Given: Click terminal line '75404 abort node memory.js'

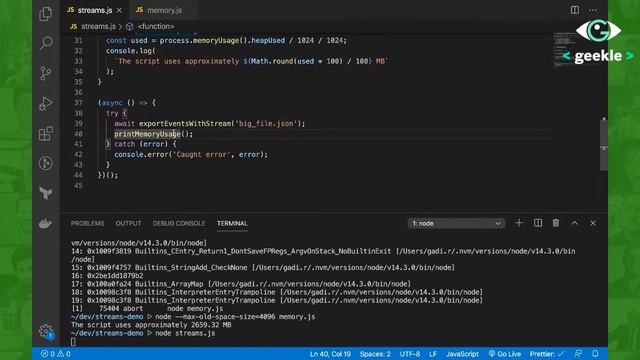Looking at the screenshot, I should click(x=148, y=309).
